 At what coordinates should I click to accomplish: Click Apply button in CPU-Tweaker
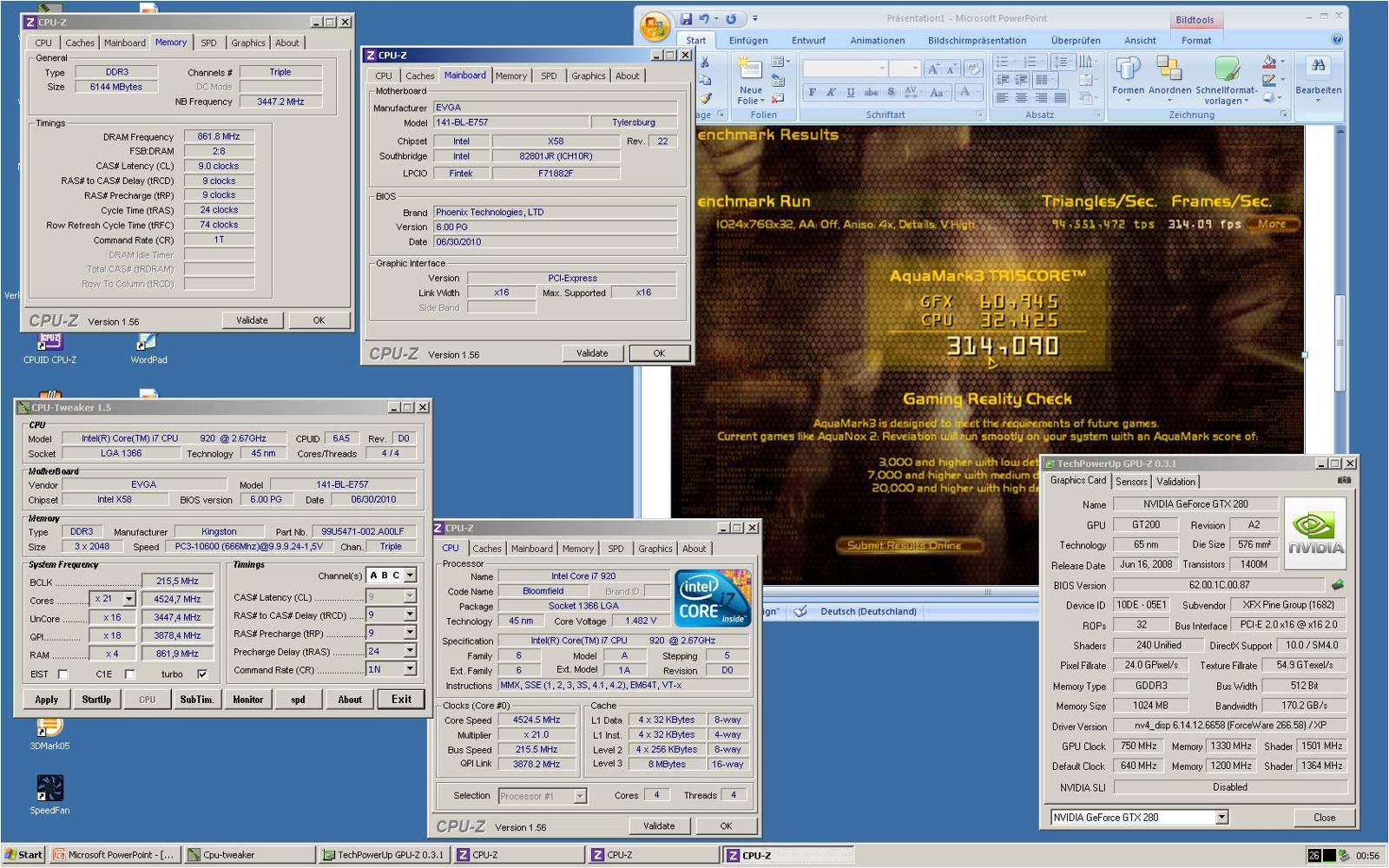point(47,700)
